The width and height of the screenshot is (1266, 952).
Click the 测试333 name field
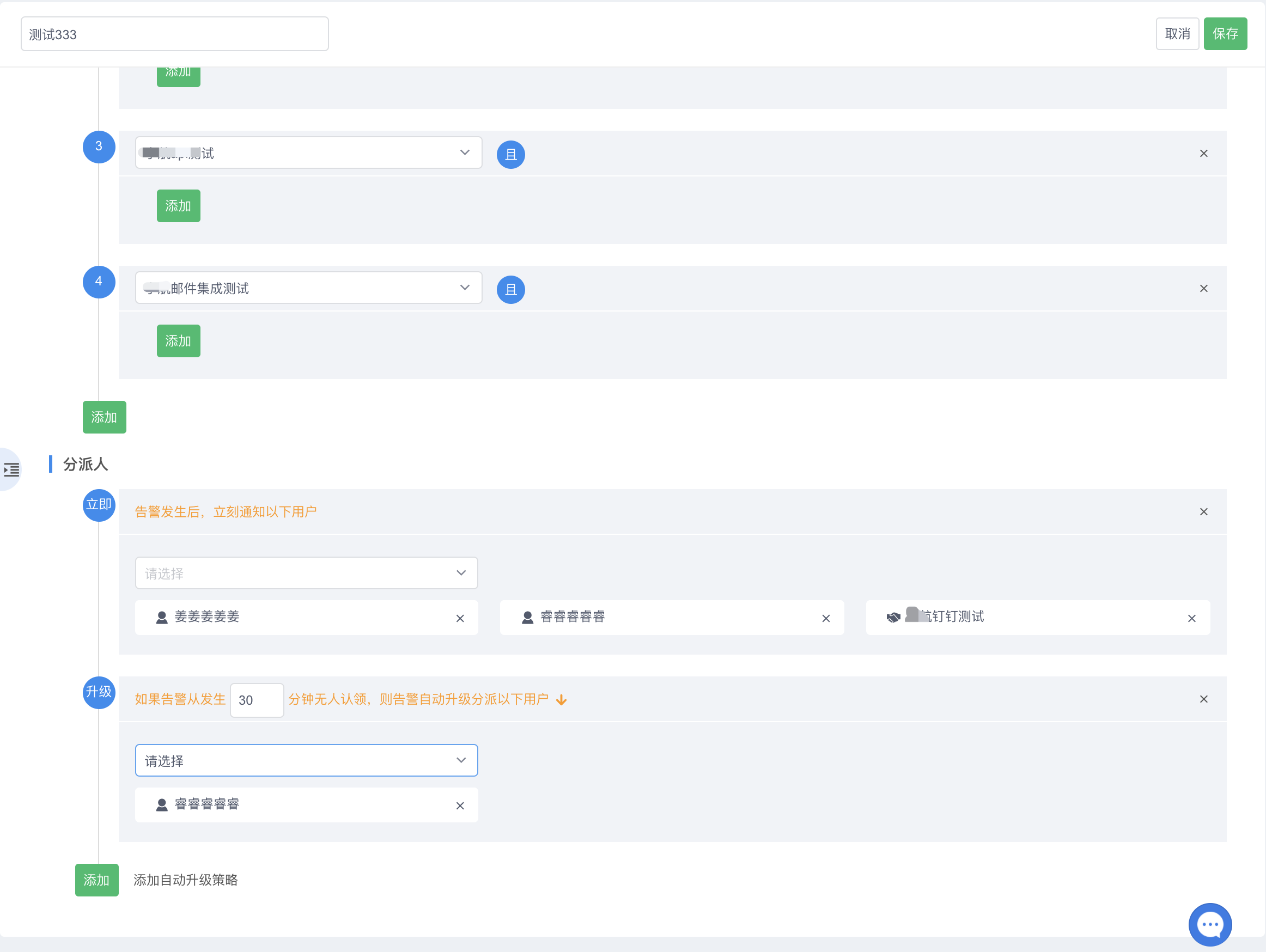[x=174, y=34]
